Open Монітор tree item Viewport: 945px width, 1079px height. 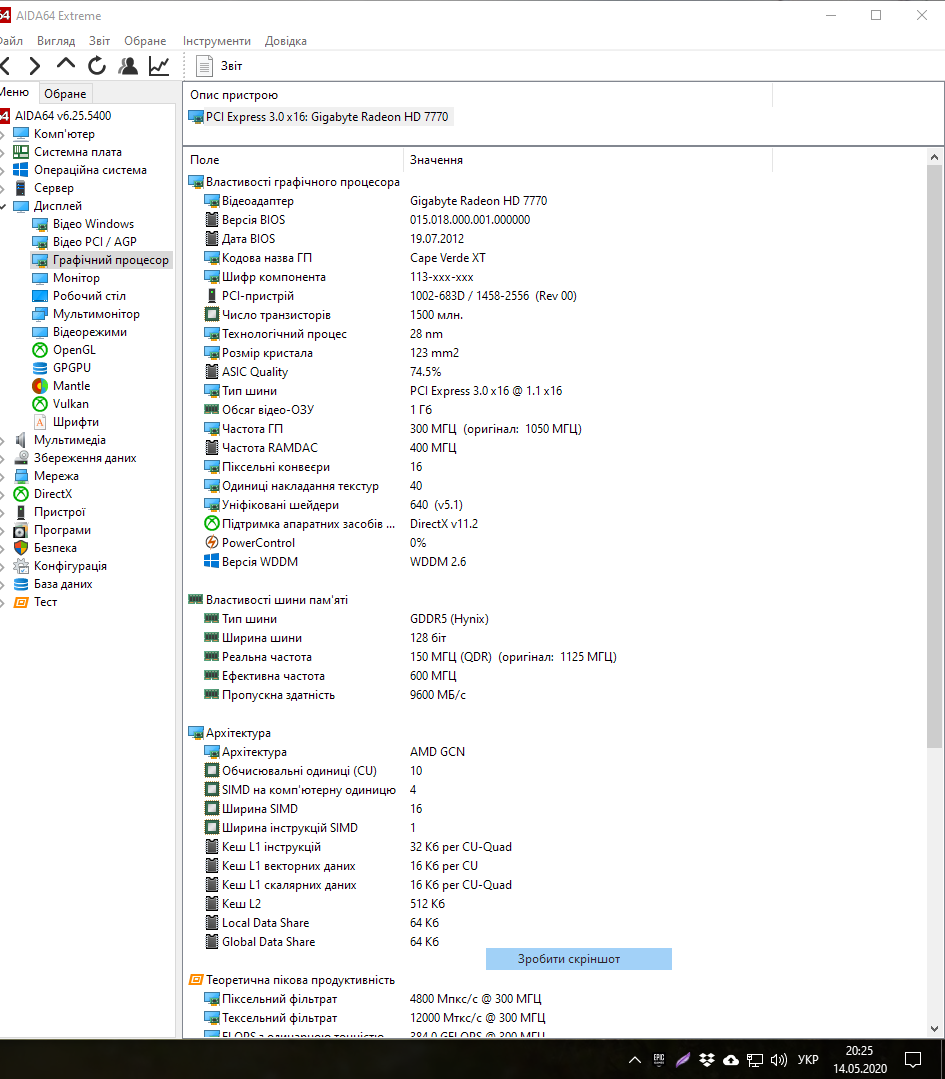click(76, 277)
